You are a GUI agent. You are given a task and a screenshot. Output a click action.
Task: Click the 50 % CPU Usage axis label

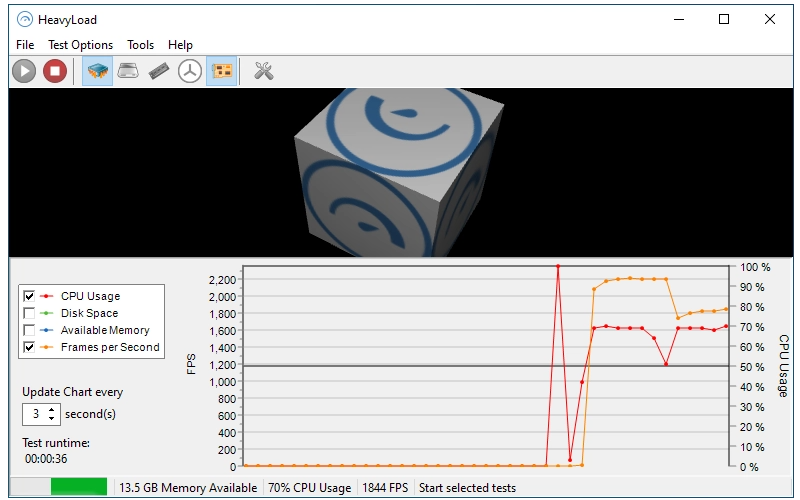pyautogui.click(x=752, y=367)
